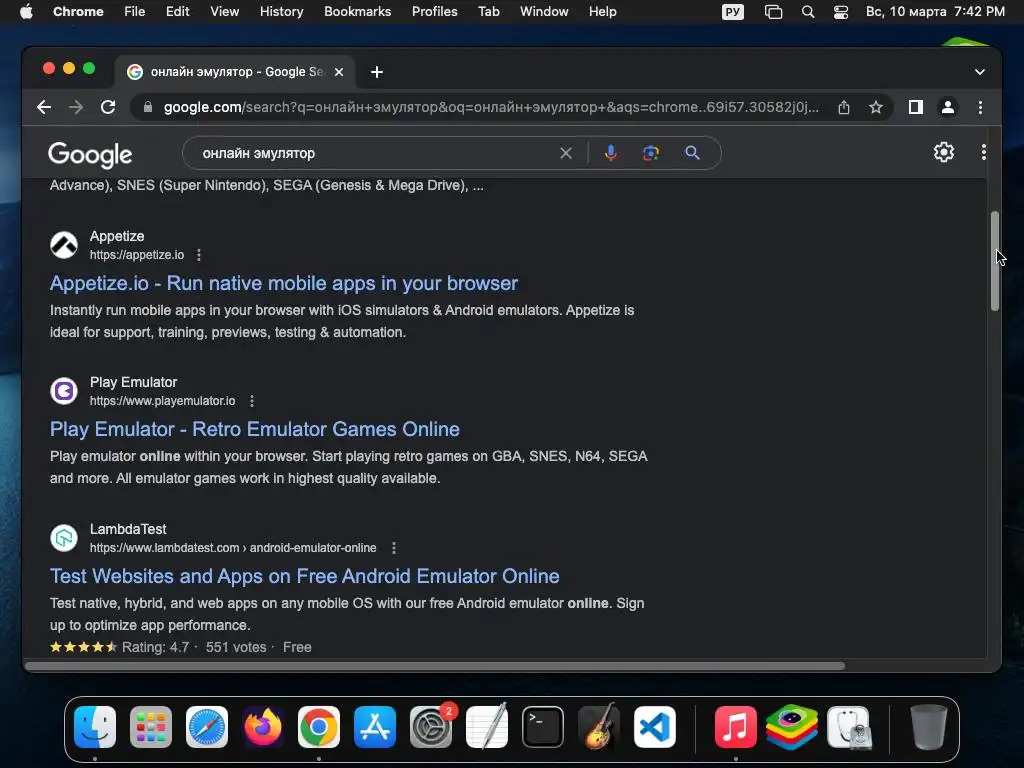The image size is (1024, 768).
Task: Open the View menu
Action: 225,12
